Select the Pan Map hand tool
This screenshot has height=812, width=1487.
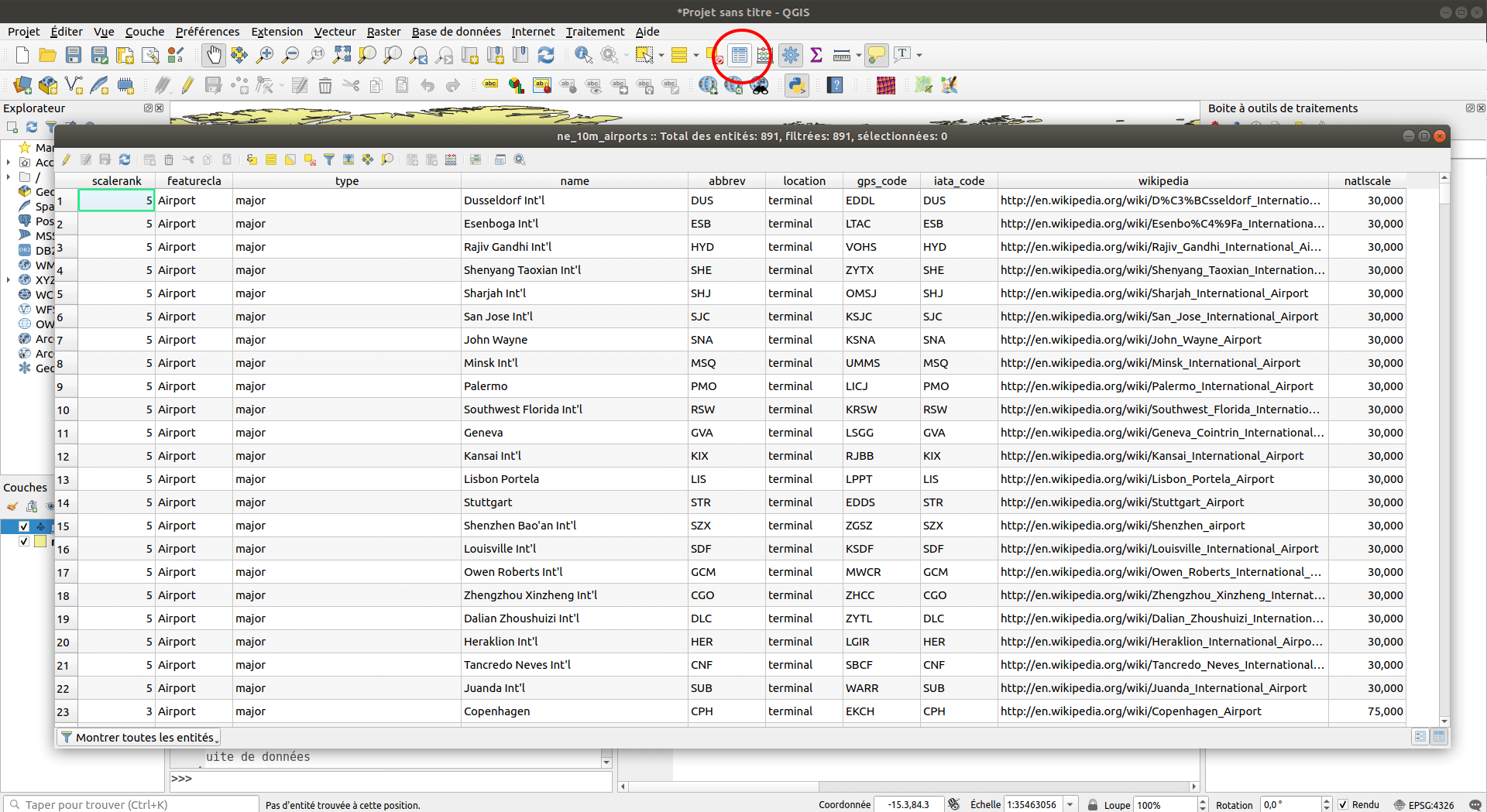tap(213, 55)
